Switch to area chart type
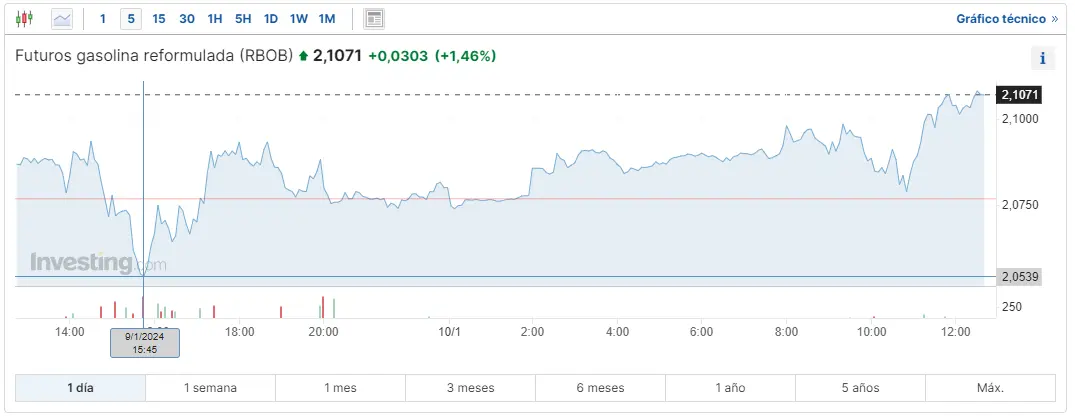This screenshot has height=419, width=1075. [x=62, y=18]
